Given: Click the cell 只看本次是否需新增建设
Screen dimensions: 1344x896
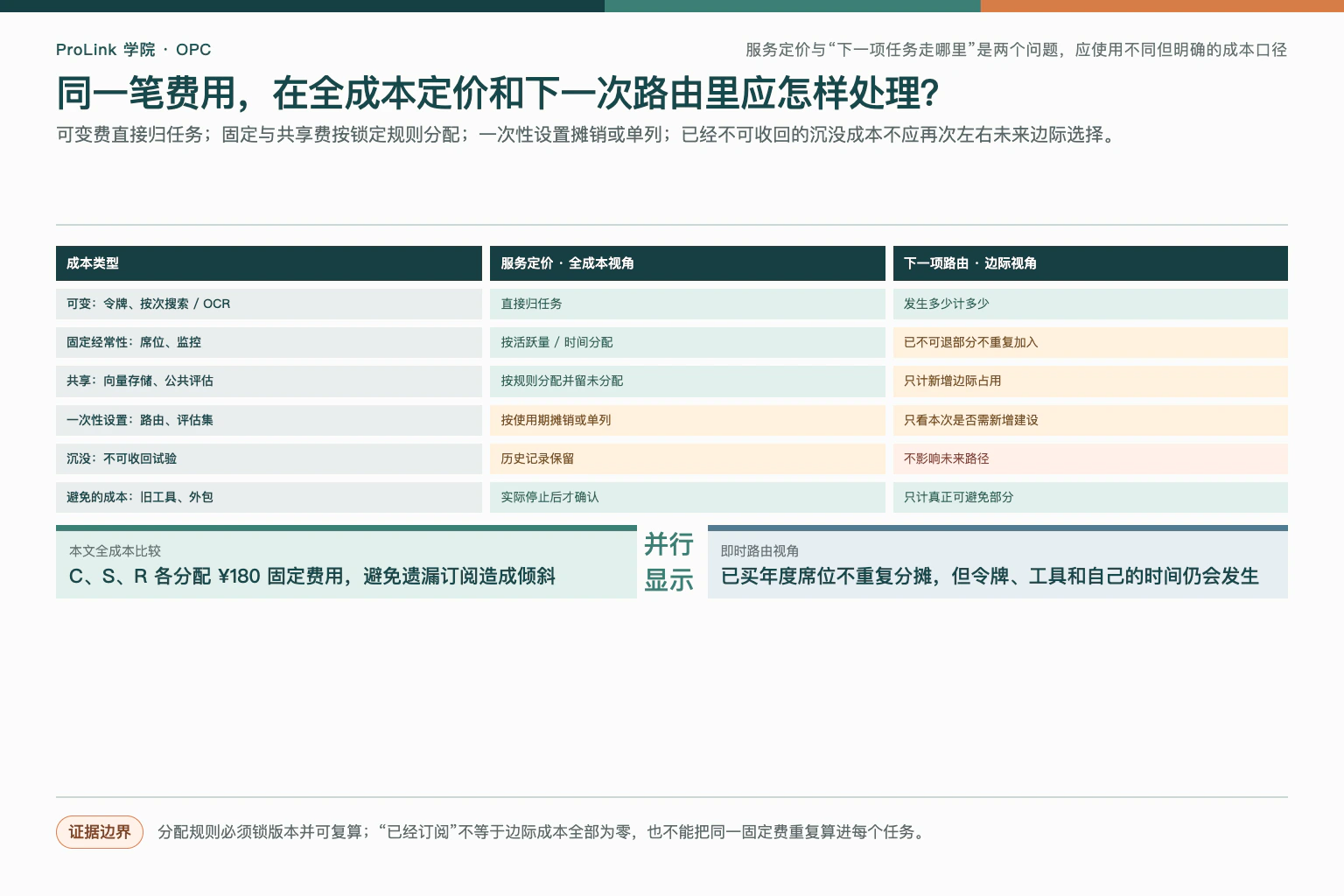Looking at the screenshot, I should point(1090,420).
